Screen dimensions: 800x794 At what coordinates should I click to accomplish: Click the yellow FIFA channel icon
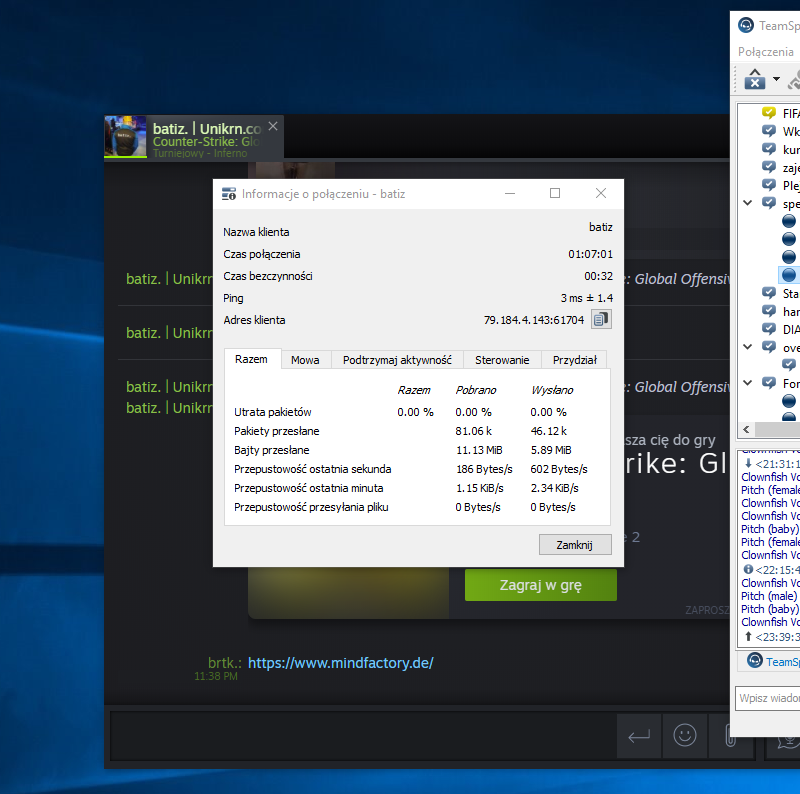(x=768, y=113)
